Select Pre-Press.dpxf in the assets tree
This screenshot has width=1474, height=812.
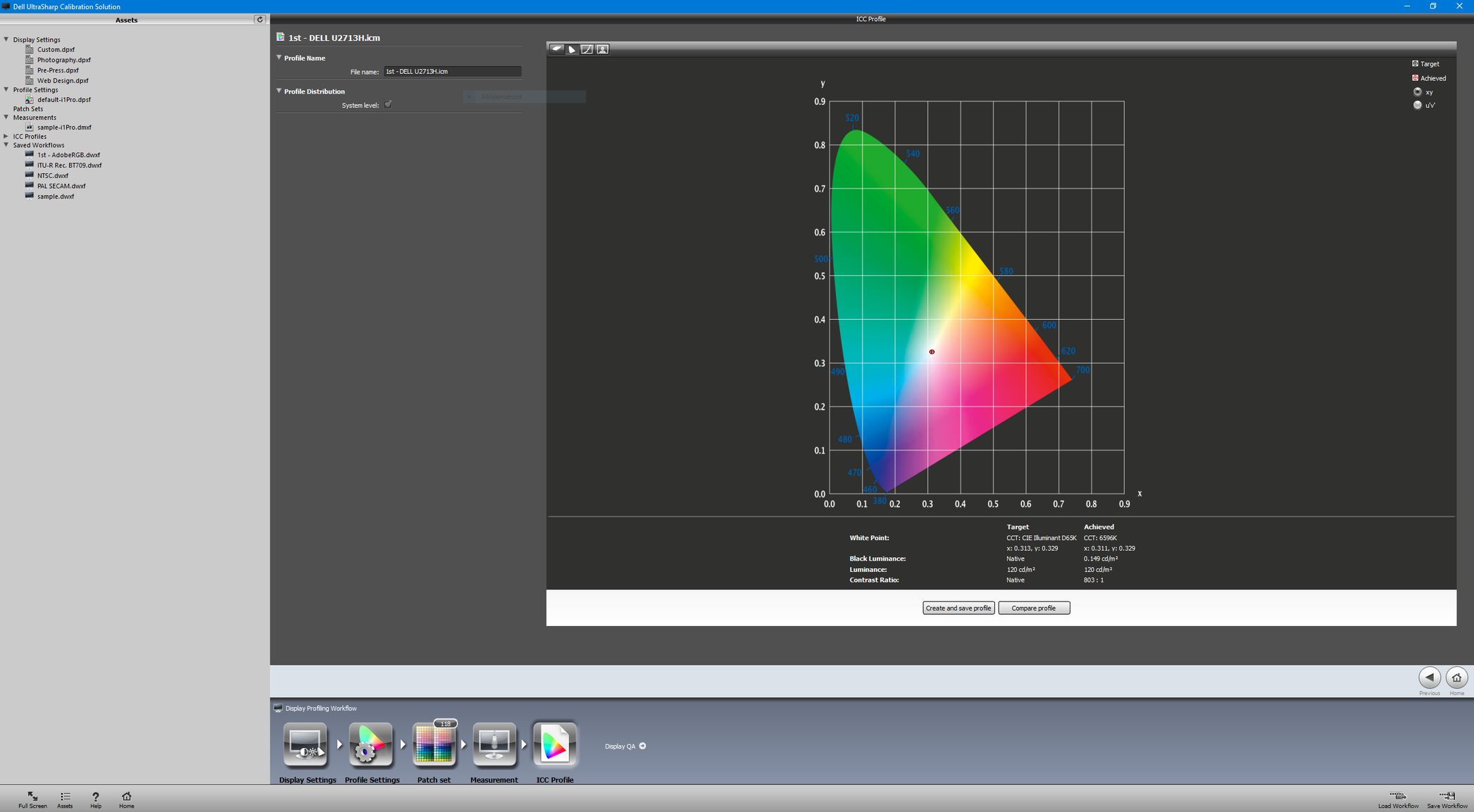coord(58,70)
